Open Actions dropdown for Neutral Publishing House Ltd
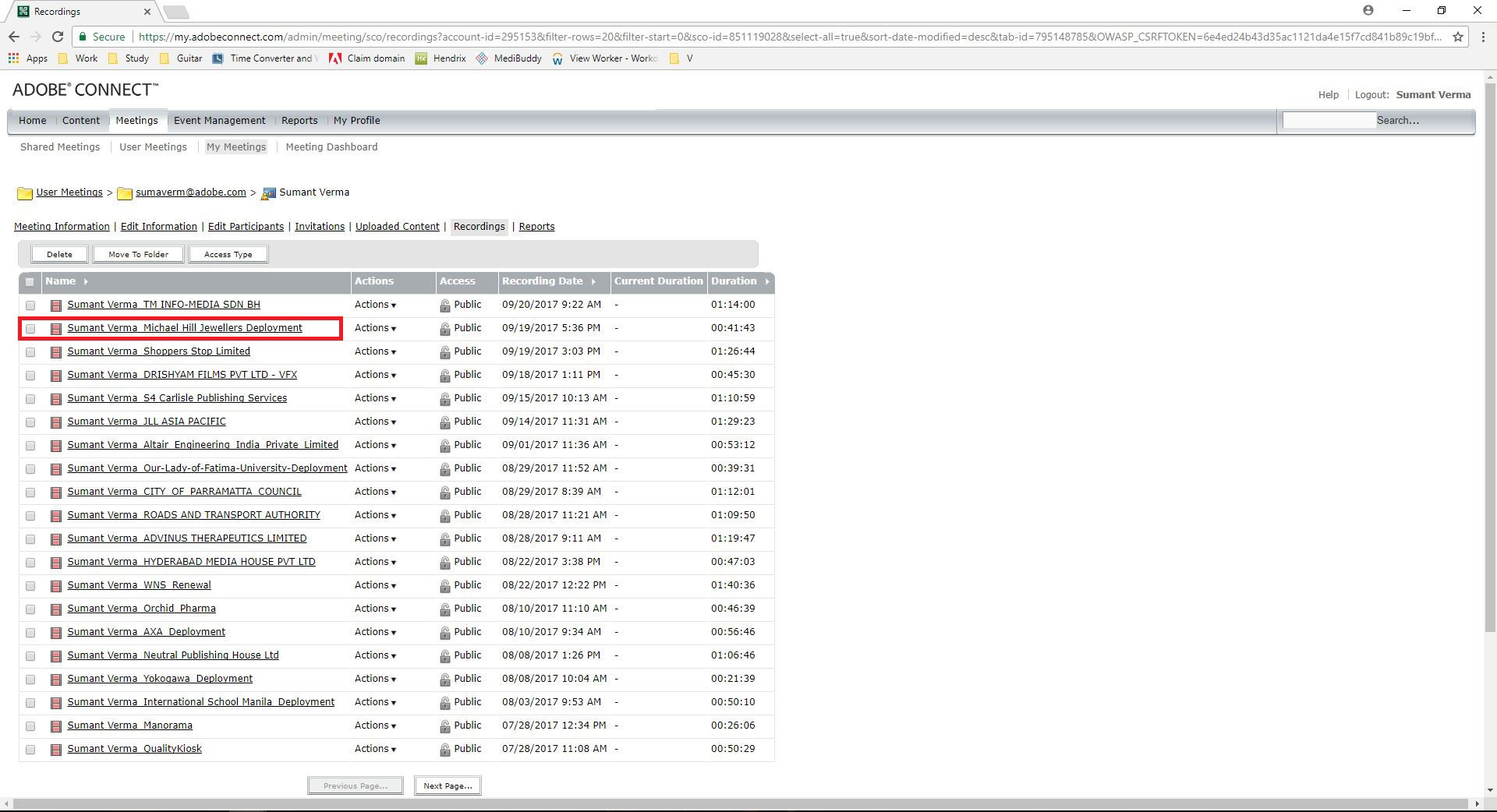1497x812 pixels. tap(375, 655)
